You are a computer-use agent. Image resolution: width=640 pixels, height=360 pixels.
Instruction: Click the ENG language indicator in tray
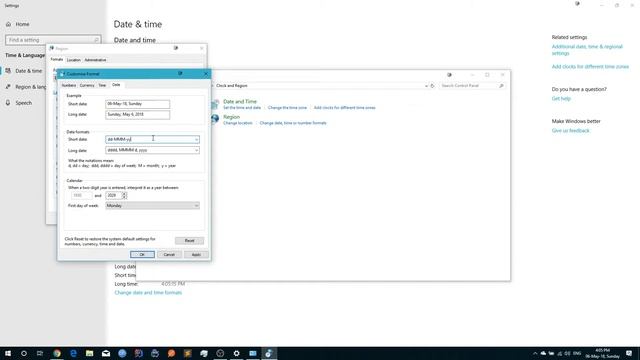[577, 353]
